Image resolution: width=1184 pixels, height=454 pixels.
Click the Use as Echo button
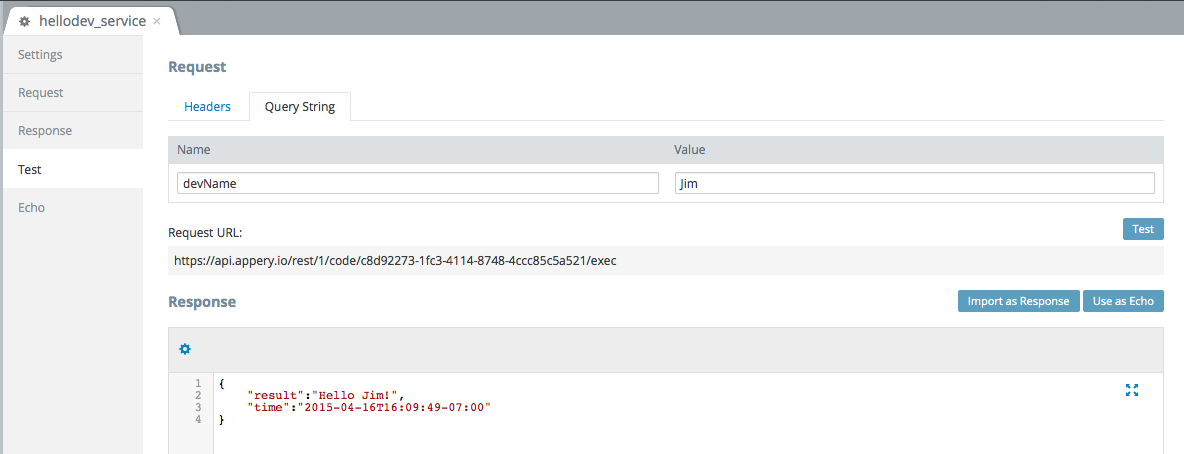[x=1123, y=301]
